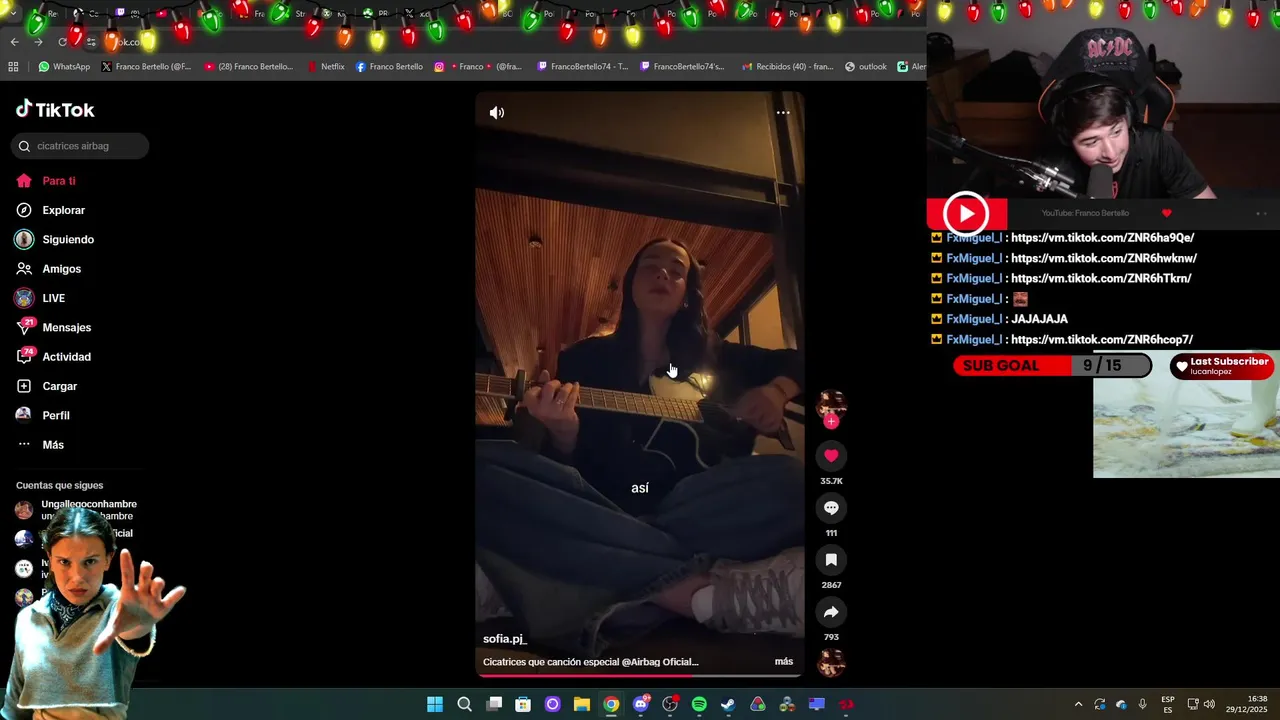Open the Franco Bertello Facebook bookmark
The height and width of the screenshot is (720, 1280).
(x=389, y=67)
